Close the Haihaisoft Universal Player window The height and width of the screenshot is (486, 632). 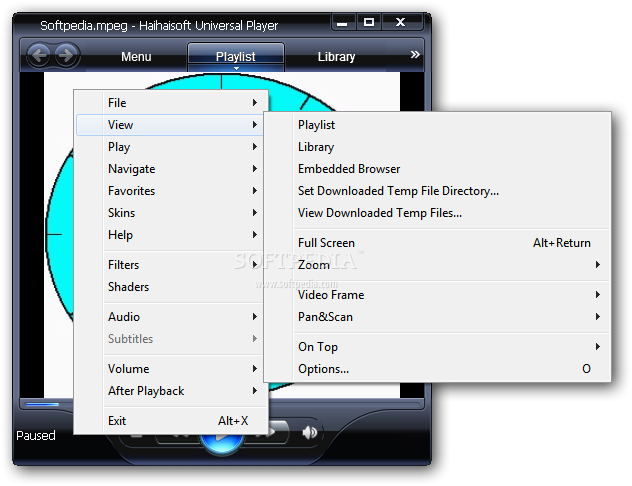401,22
